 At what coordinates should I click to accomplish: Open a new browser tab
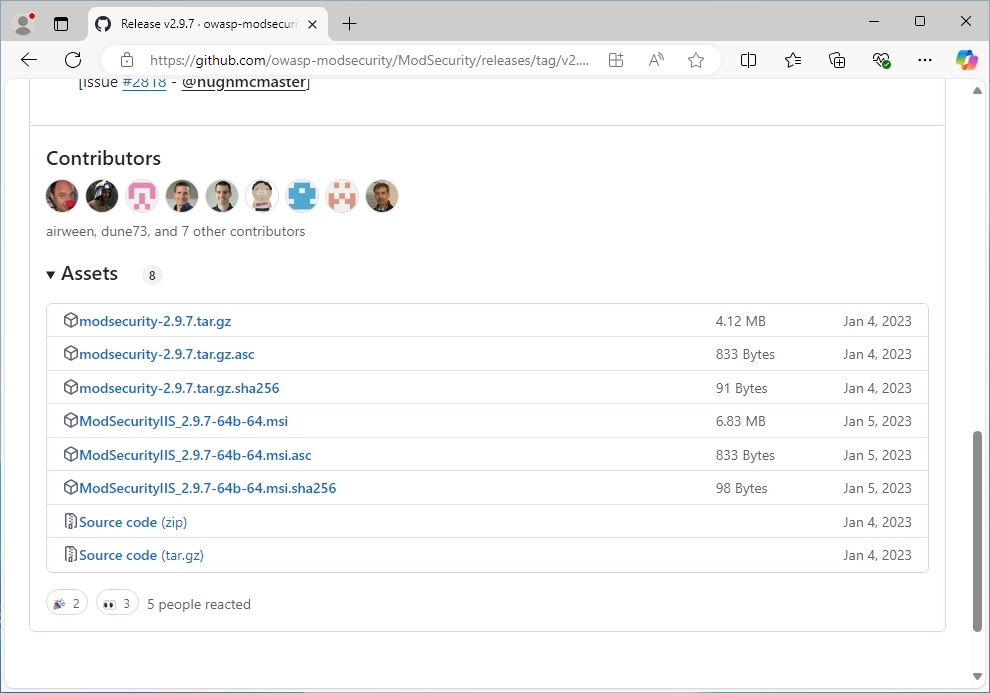[349, 23]
